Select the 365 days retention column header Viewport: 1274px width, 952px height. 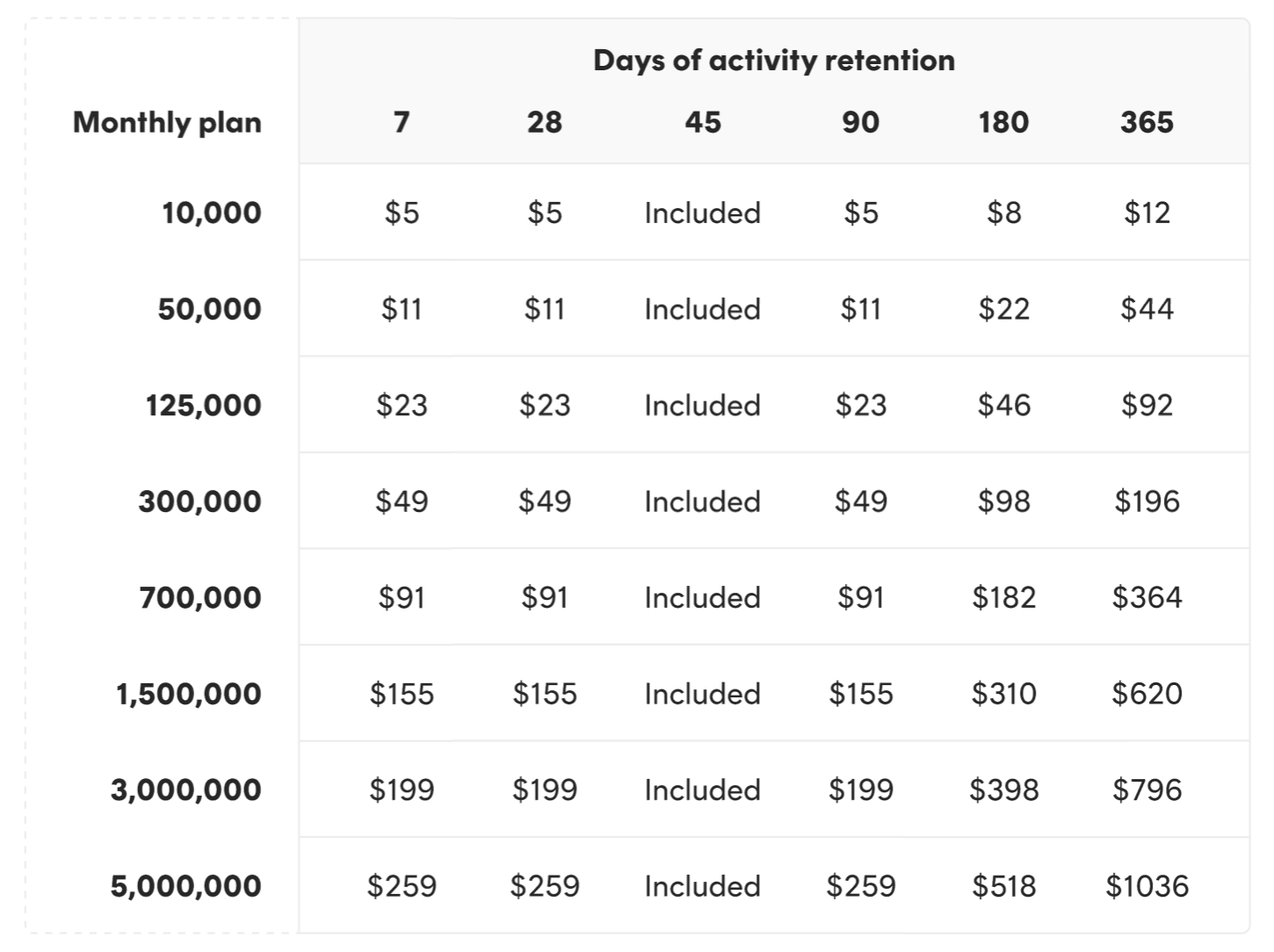1147,122
